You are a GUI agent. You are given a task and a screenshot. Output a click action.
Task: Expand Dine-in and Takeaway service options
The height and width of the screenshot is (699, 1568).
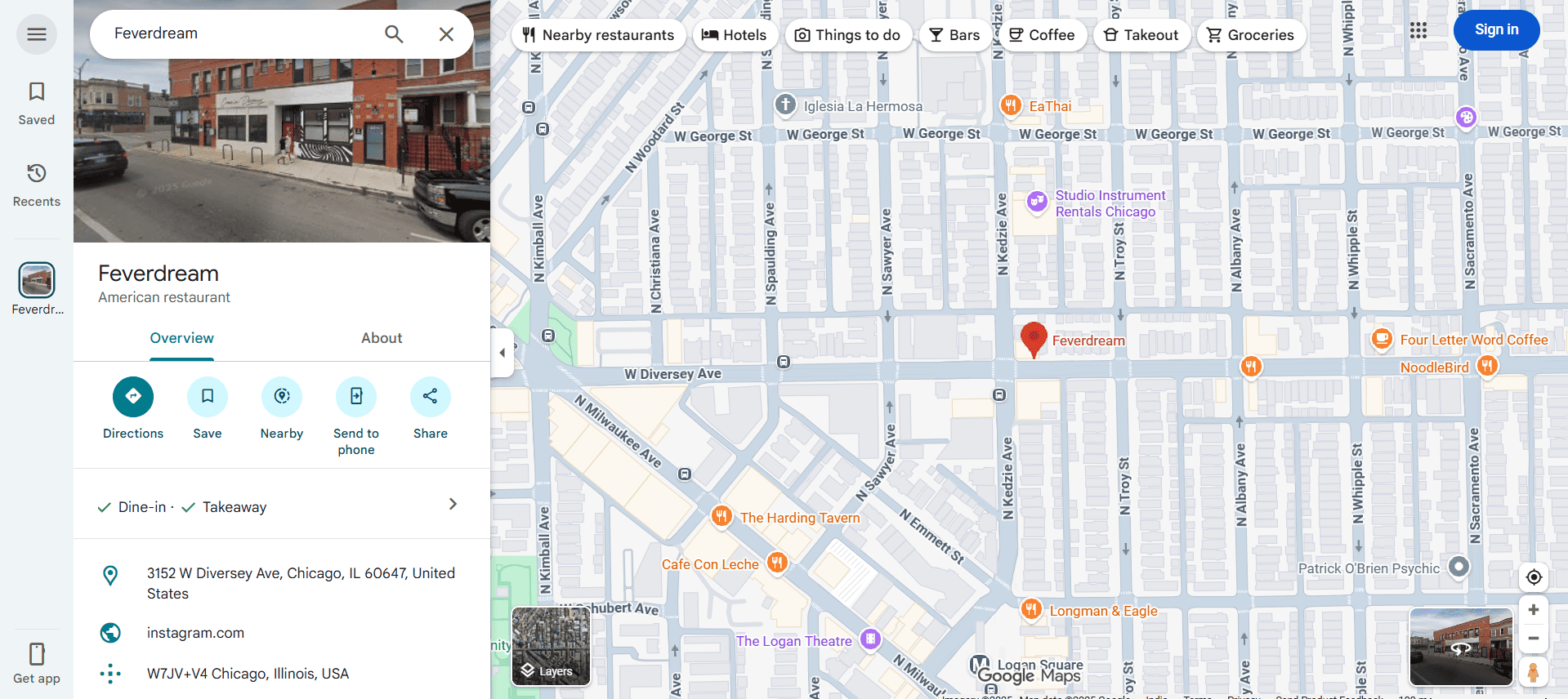[453, 505]
